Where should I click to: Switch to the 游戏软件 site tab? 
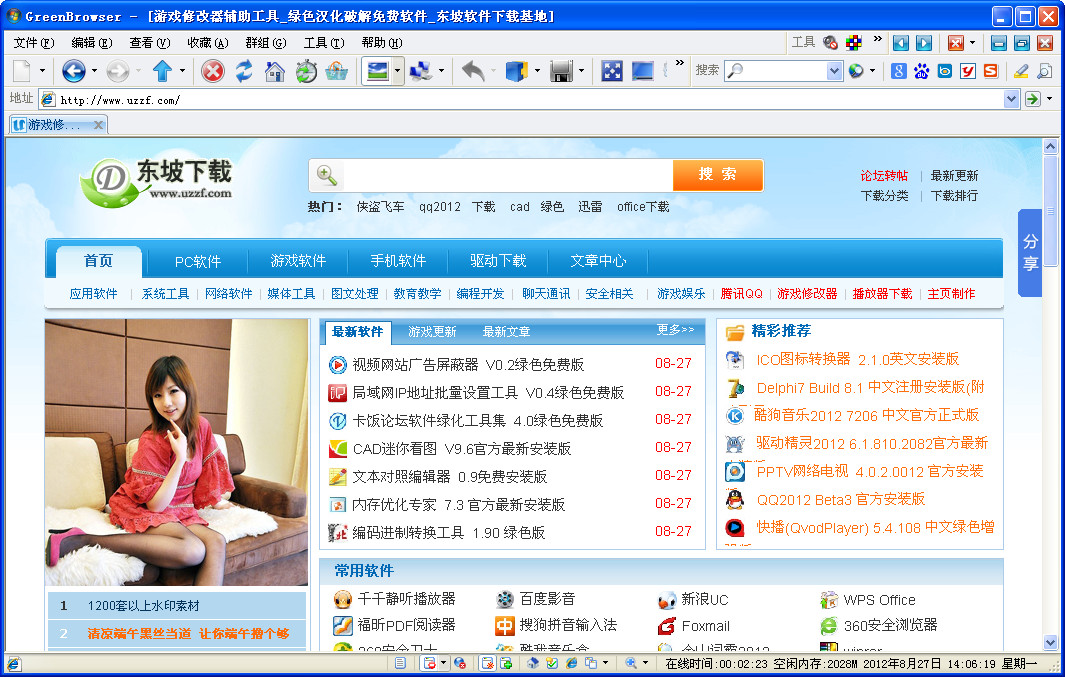(x=298, y=261)
